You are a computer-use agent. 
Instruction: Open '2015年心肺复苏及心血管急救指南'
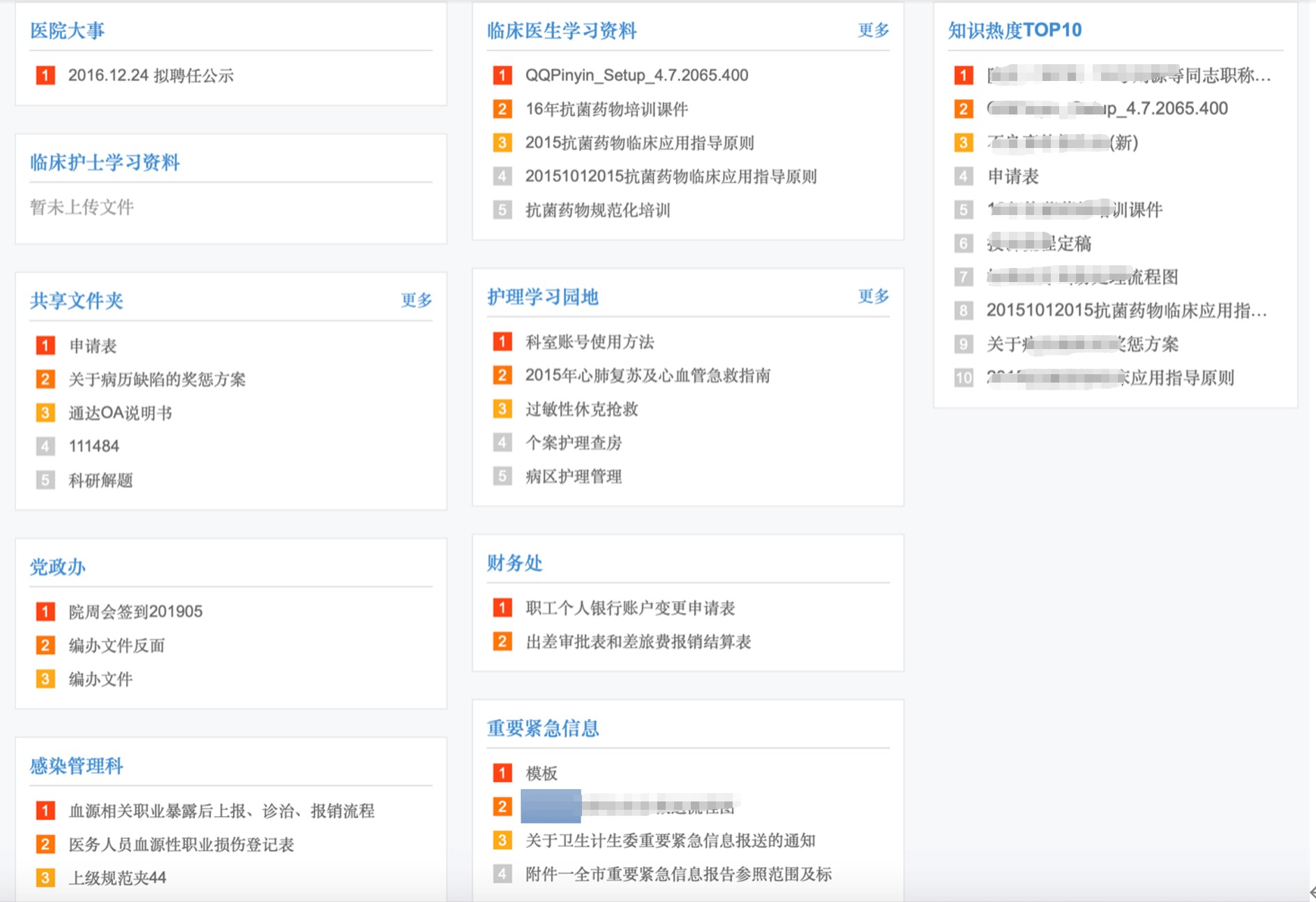coord(648,375)
